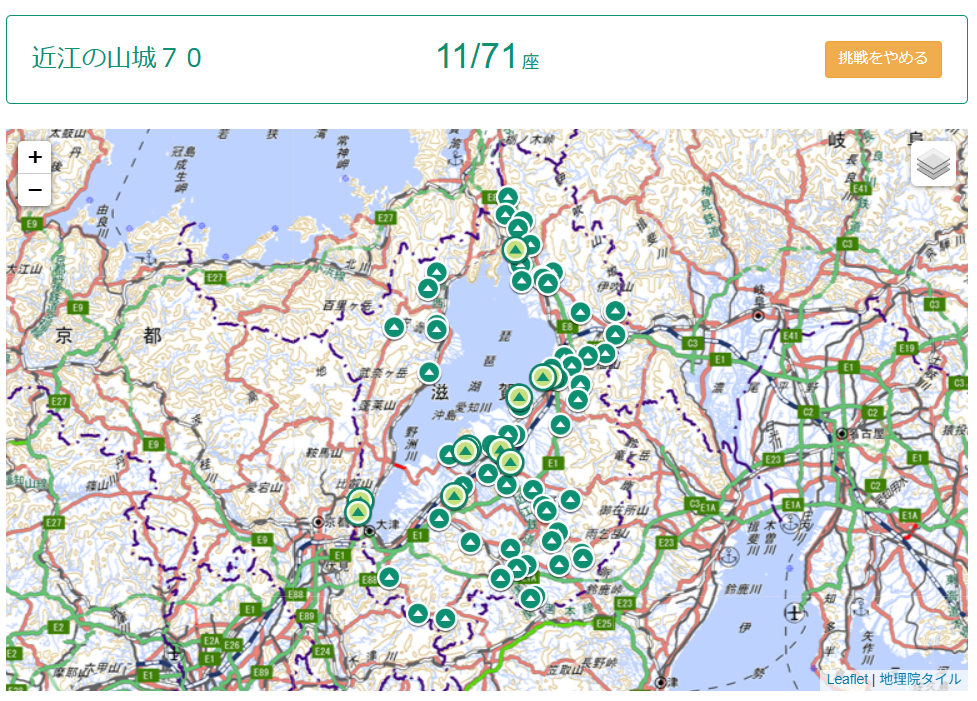977x701 pixels.
Task: Zoom out of the map
Action: click(x=35, y=189)
